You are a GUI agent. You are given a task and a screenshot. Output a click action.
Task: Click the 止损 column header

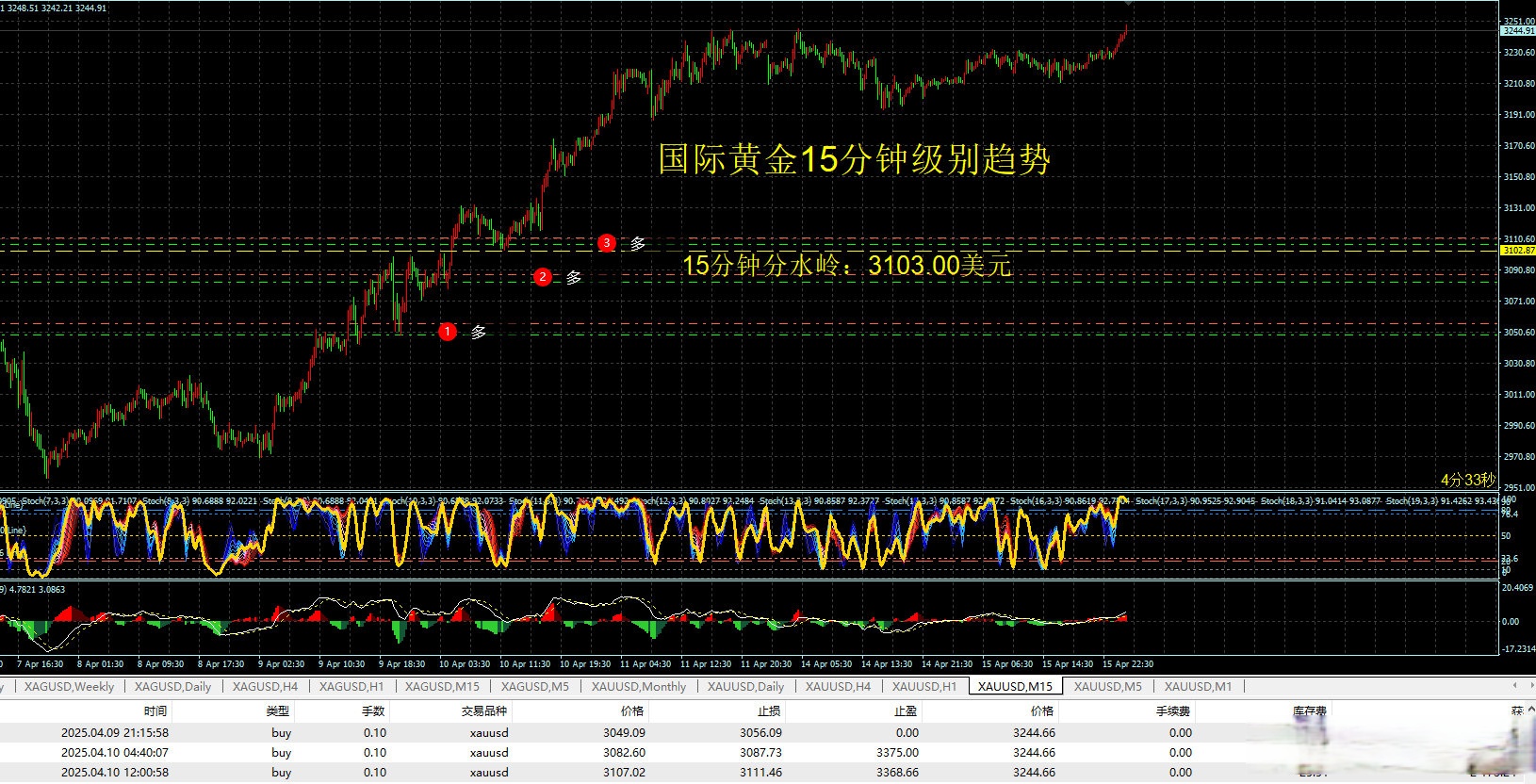[x=769, y=711]
